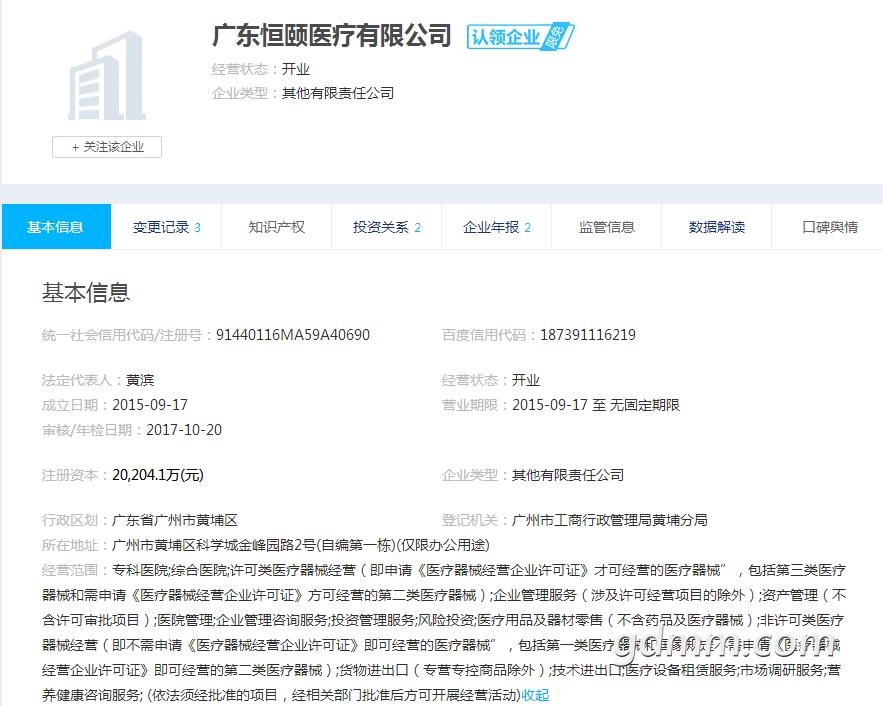Click registered capital 20,204.1万(元)
The width and height of the screenshot is (883, 706).
tap(158, 475)
